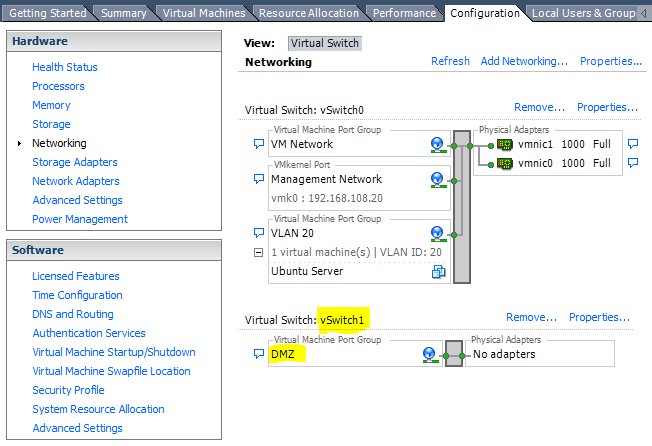Open System Resource Allocation link

point(98,409)
